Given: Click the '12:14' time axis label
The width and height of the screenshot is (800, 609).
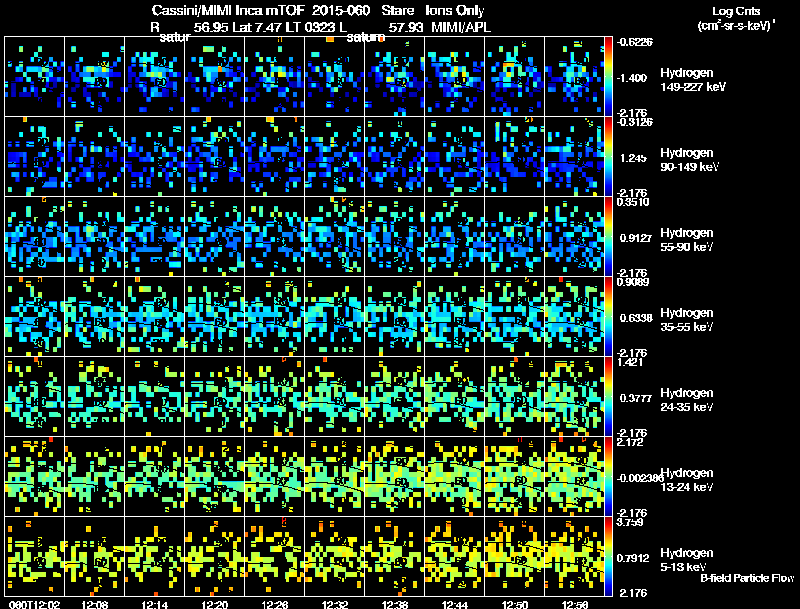Looking at the screenshot, I should pyautogui.click(x=155, y=604).
